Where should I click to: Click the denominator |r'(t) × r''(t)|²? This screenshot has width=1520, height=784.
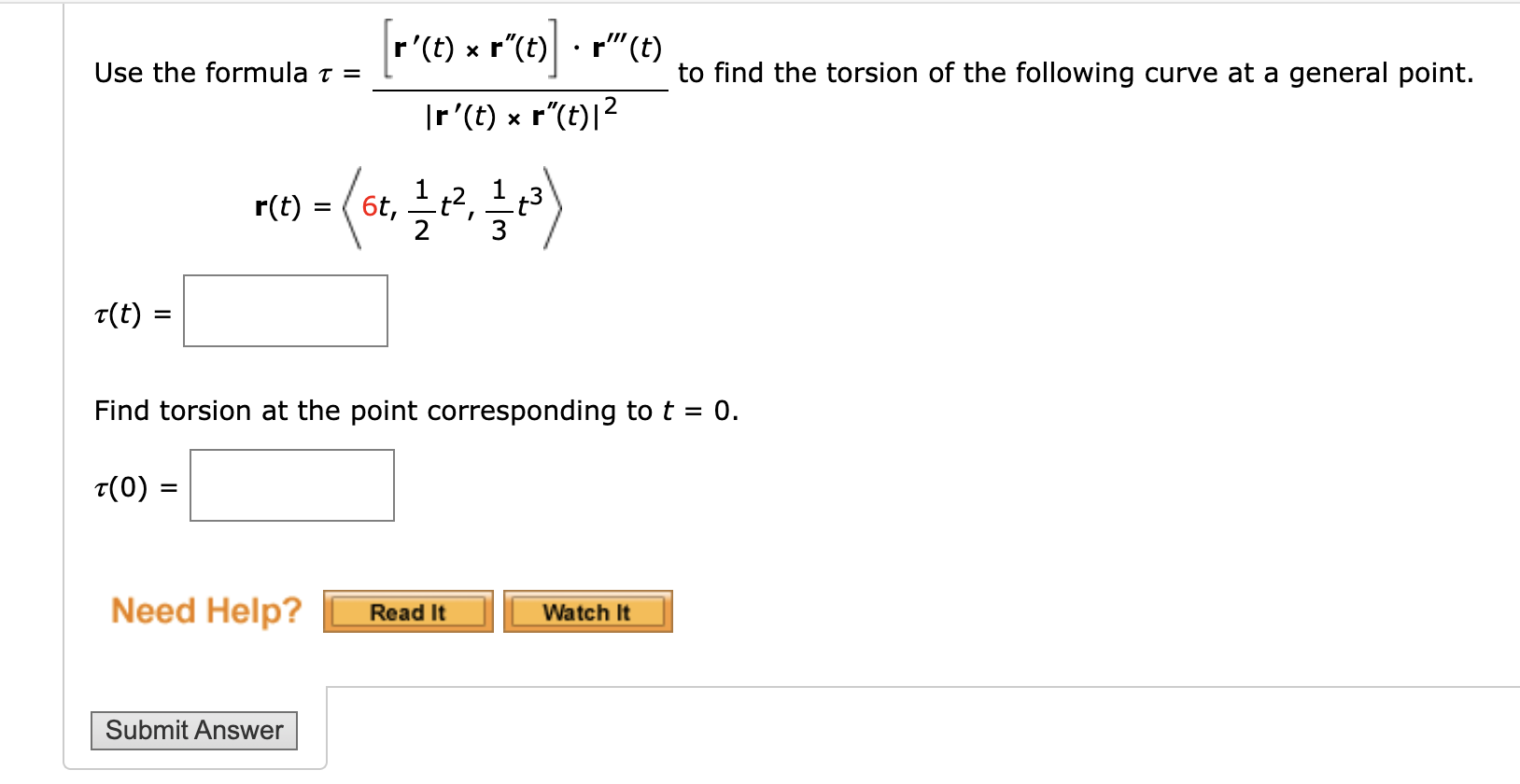(519, 112)
